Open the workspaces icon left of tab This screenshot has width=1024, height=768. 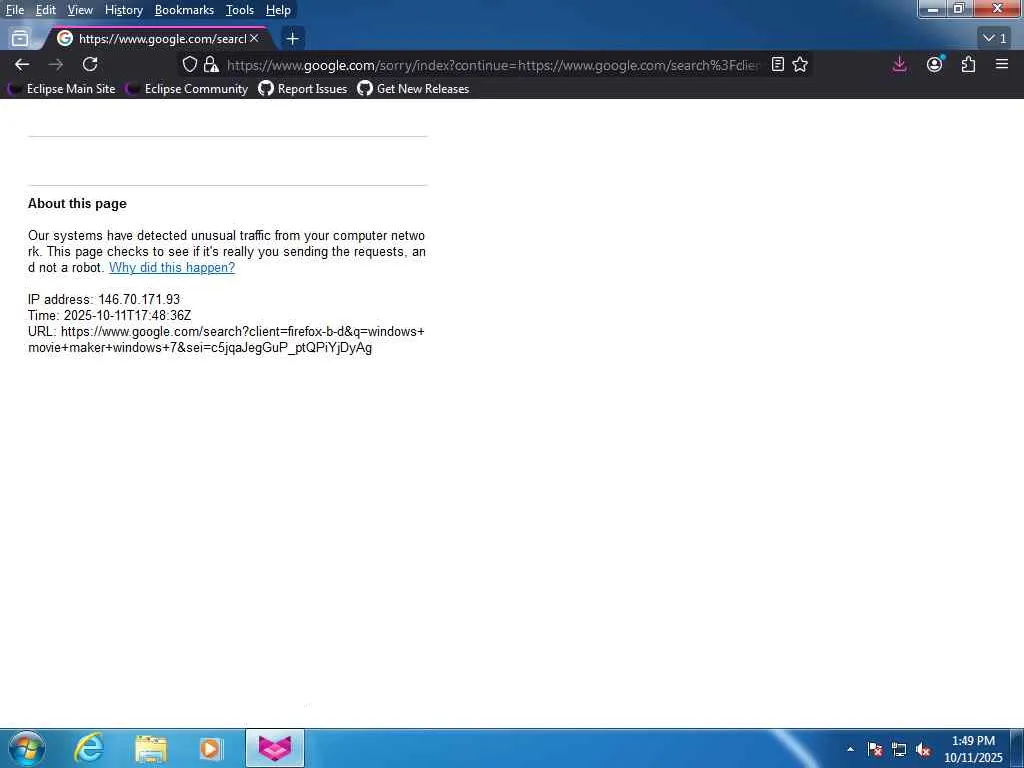pos(20,39)
